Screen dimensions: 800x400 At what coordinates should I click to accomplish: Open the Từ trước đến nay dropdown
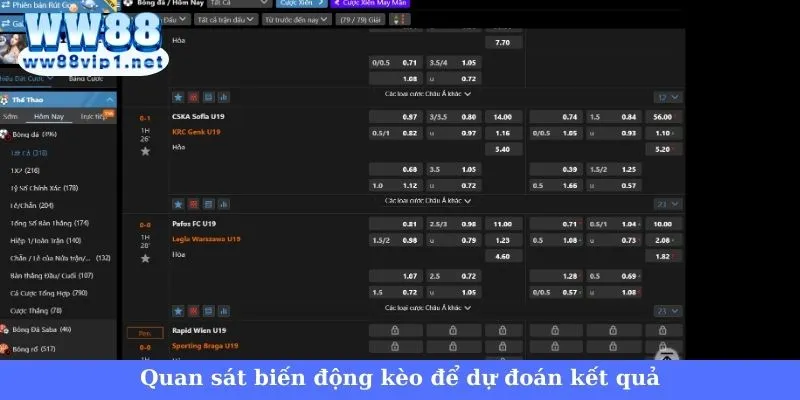(297, 19)
